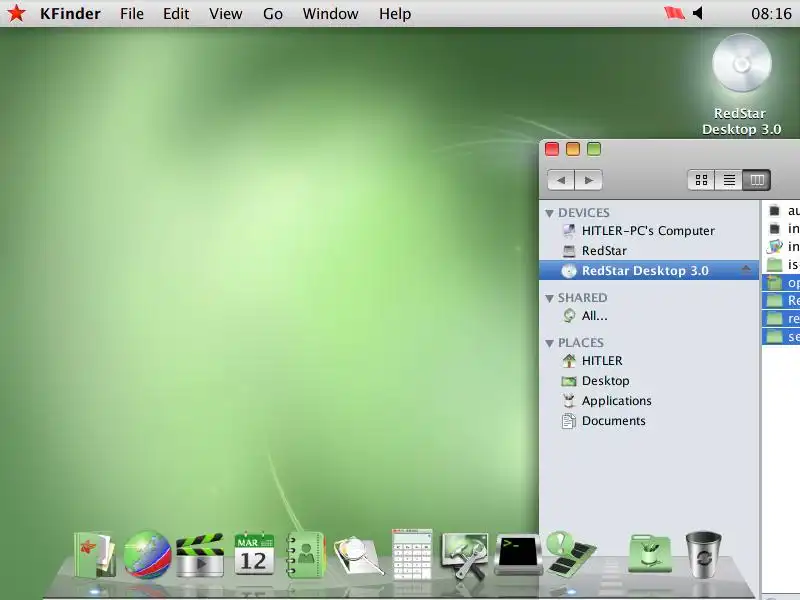Screen dimensions: 800x600
Task: Switch to icon grid view
Action: coord(702,180)
